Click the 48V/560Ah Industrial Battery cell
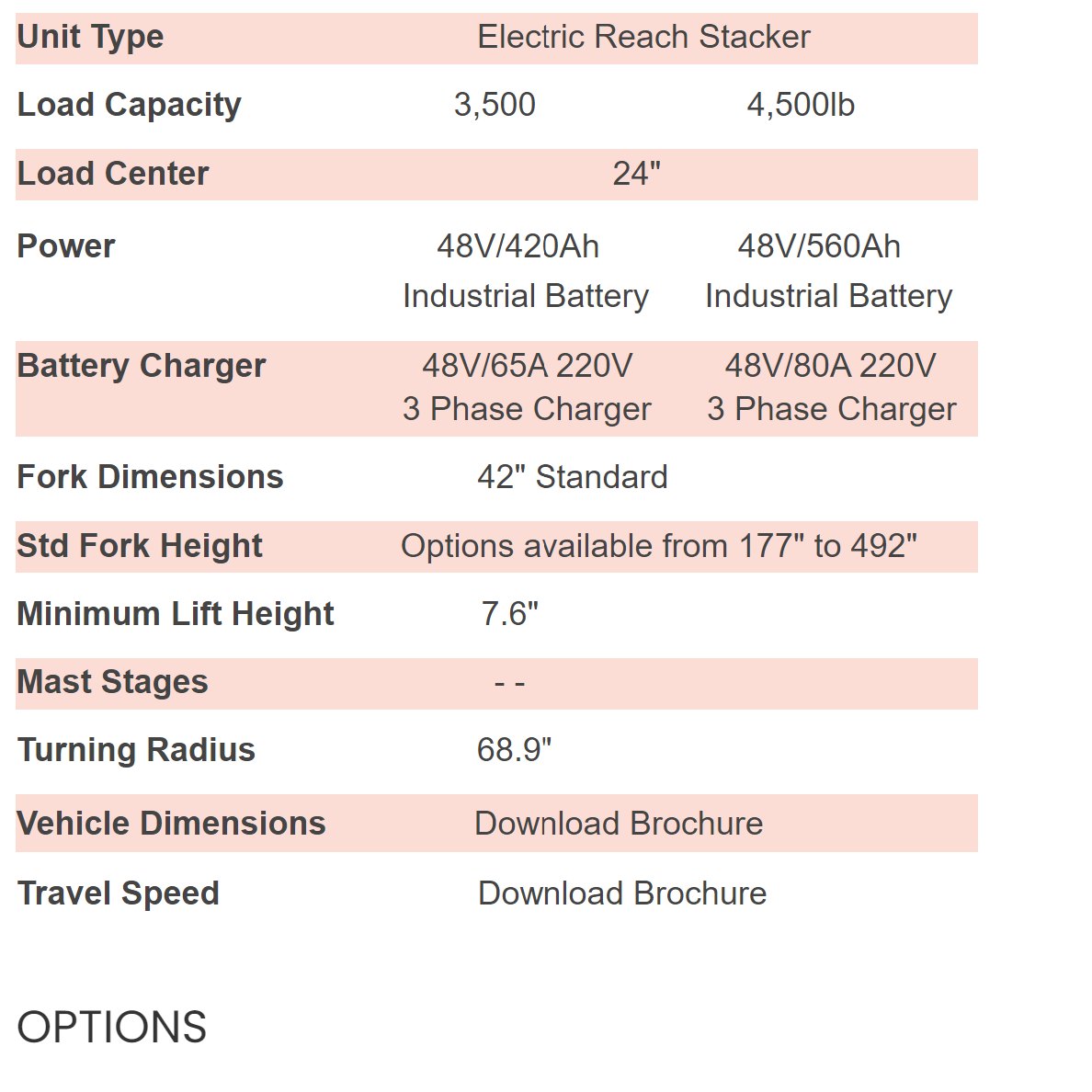The image size is (1092, 1092). point(828,271)
